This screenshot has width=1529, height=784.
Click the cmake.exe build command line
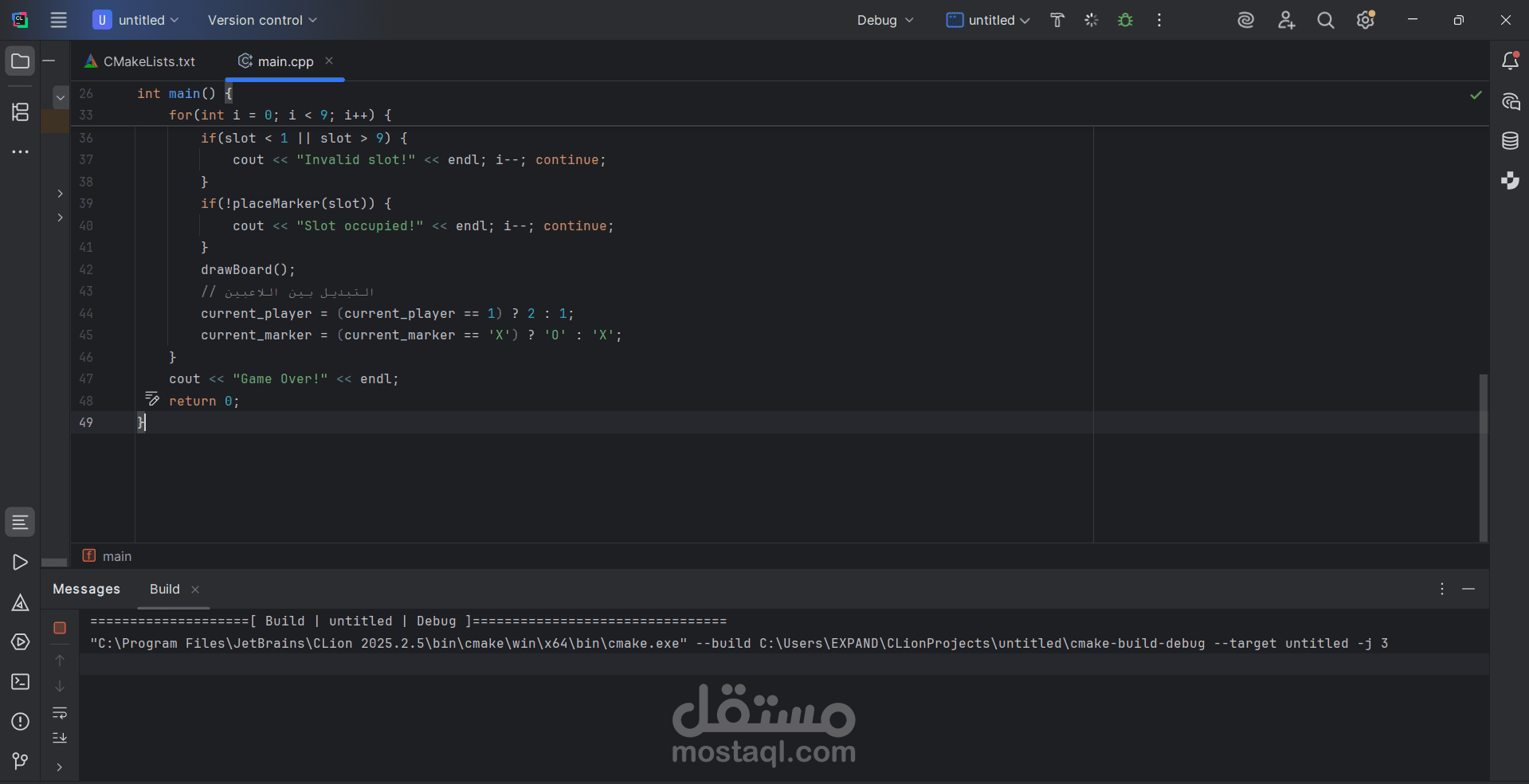[739, 643]
